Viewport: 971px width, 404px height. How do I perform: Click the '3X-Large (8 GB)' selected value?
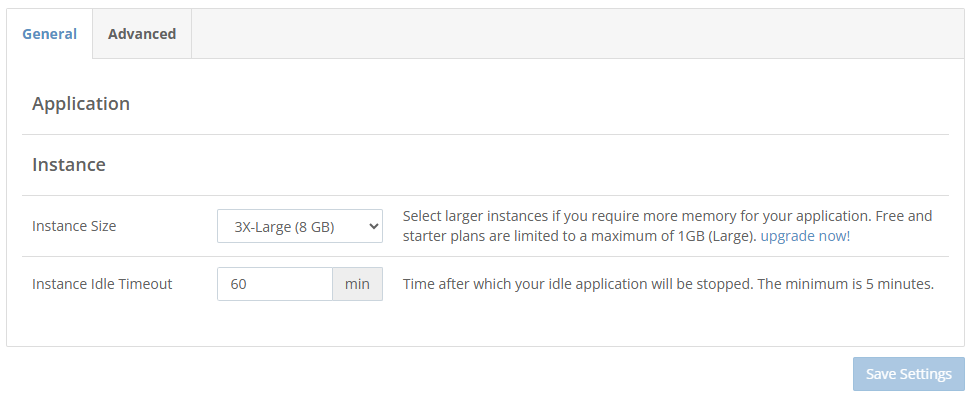284,227
